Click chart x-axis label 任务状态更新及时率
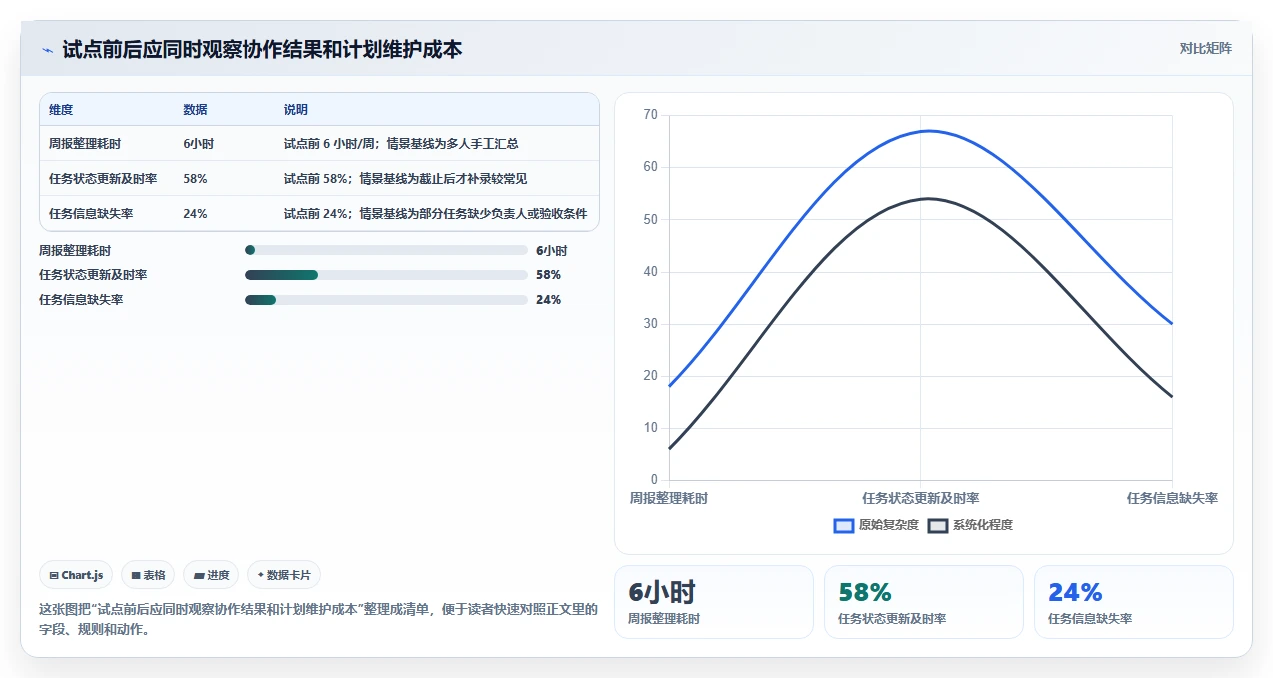Screen dimensions: 1273x678 tap(921, 498)
